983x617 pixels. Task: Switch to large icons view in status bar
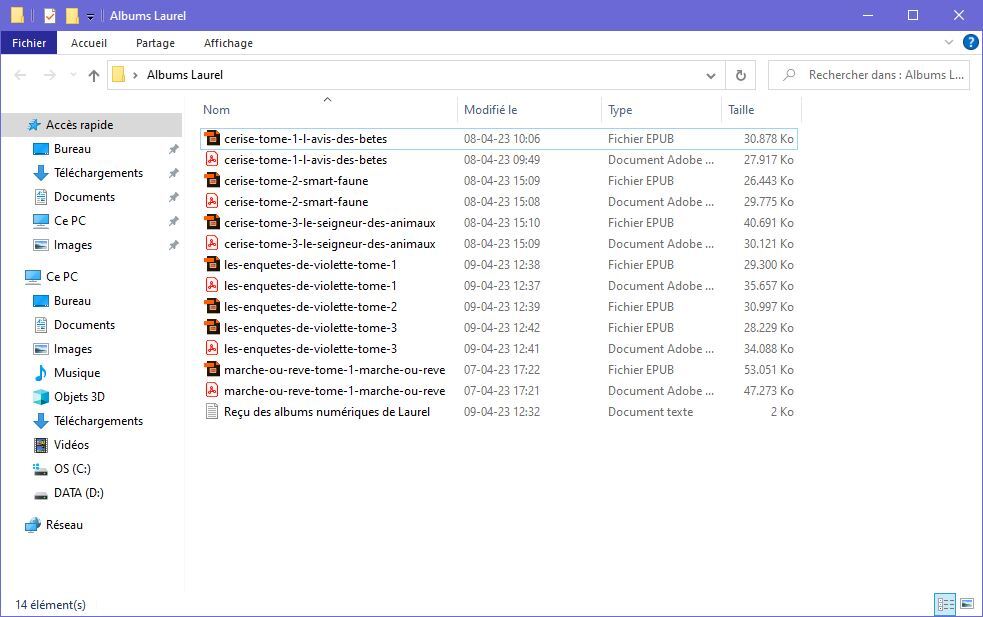(x=967, y=604)
